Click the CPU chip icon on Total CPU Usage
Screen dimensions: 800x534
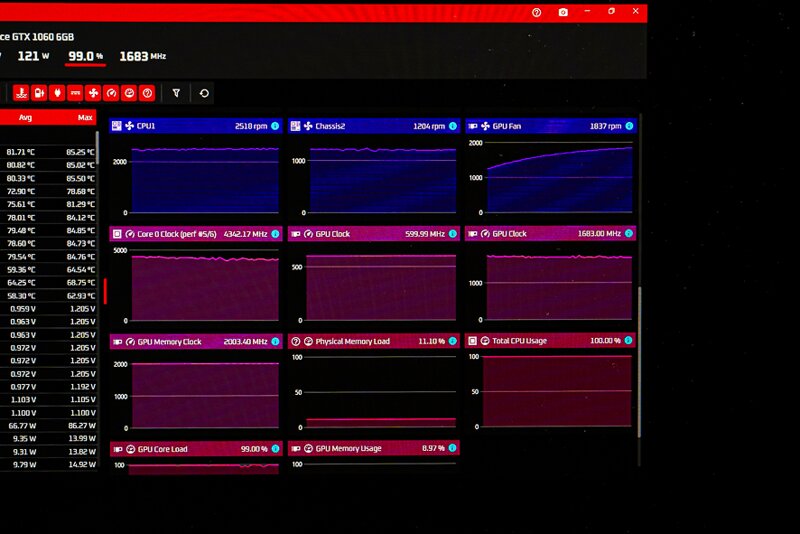[472, 341]
